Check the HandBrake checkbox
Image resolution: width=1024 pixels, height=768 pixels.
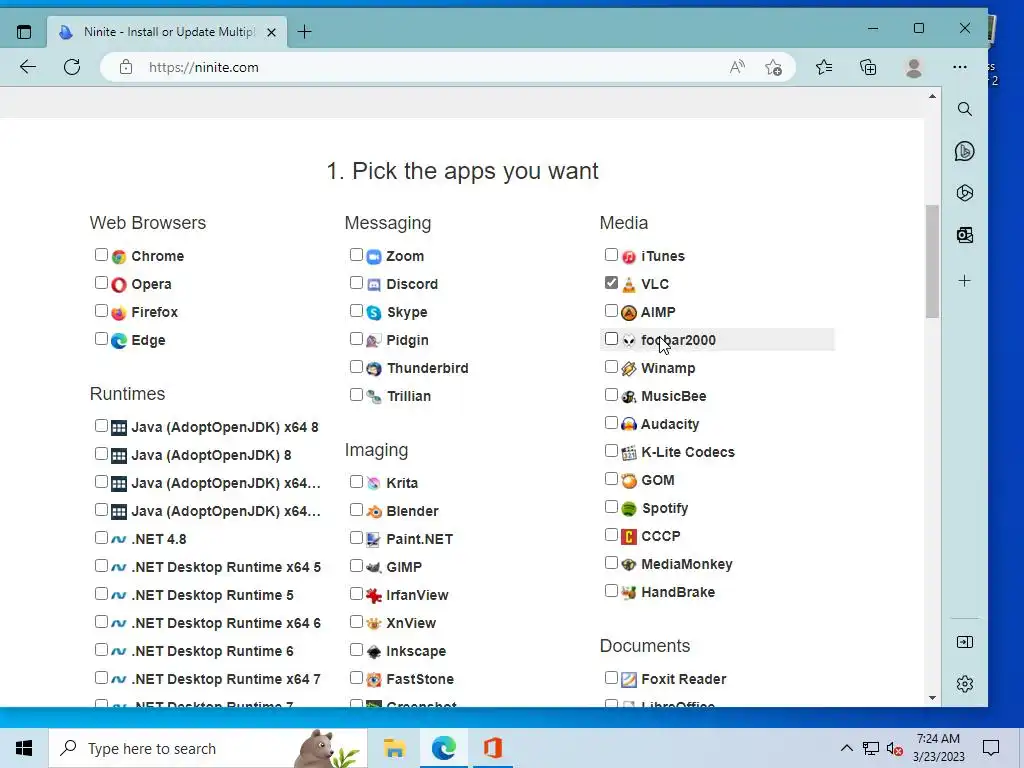click(611, 591)
